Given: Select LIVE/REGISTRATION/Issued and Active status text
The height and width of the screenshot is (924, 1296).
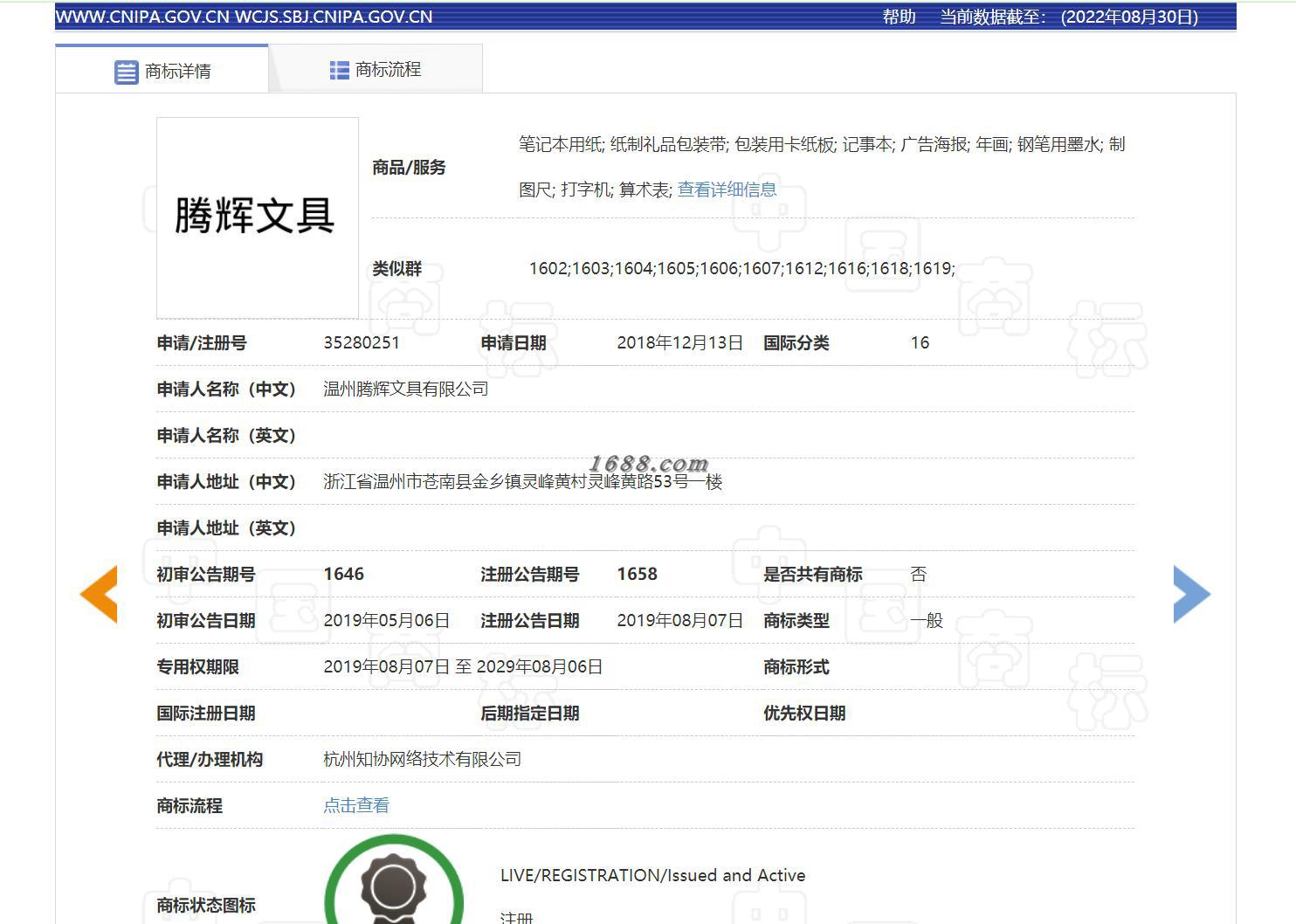Looking at the screenshot, I should 653,875.
